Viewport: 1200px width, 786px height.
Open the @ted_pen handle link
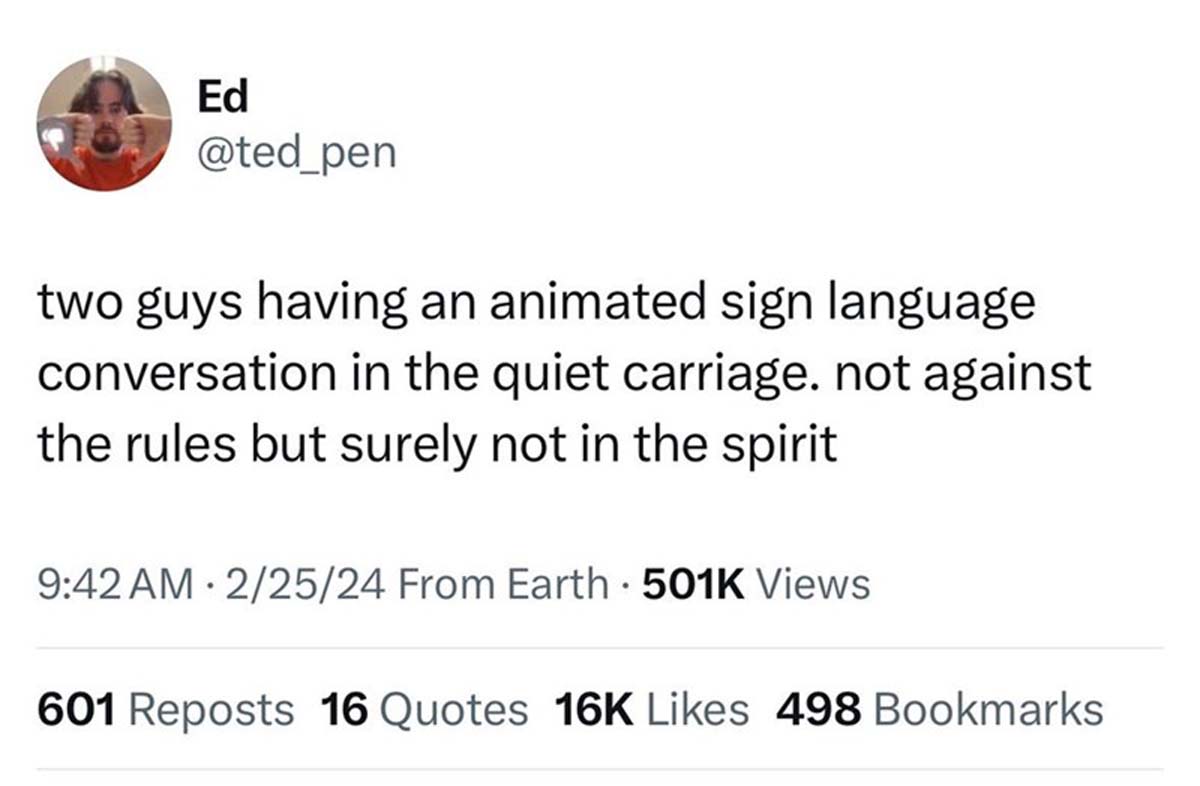pos(297,153)
